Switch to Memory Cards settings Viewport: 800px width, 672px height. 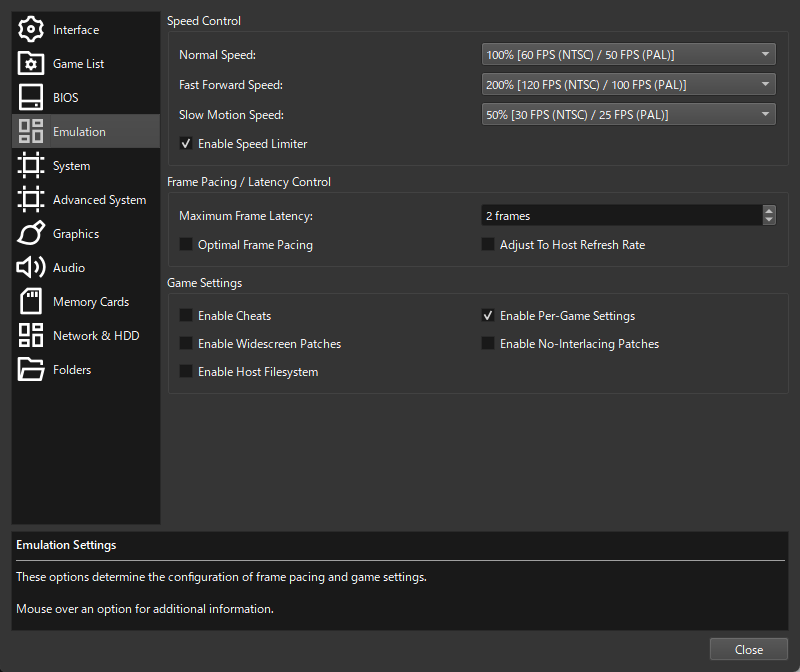(x=86, y=302)
